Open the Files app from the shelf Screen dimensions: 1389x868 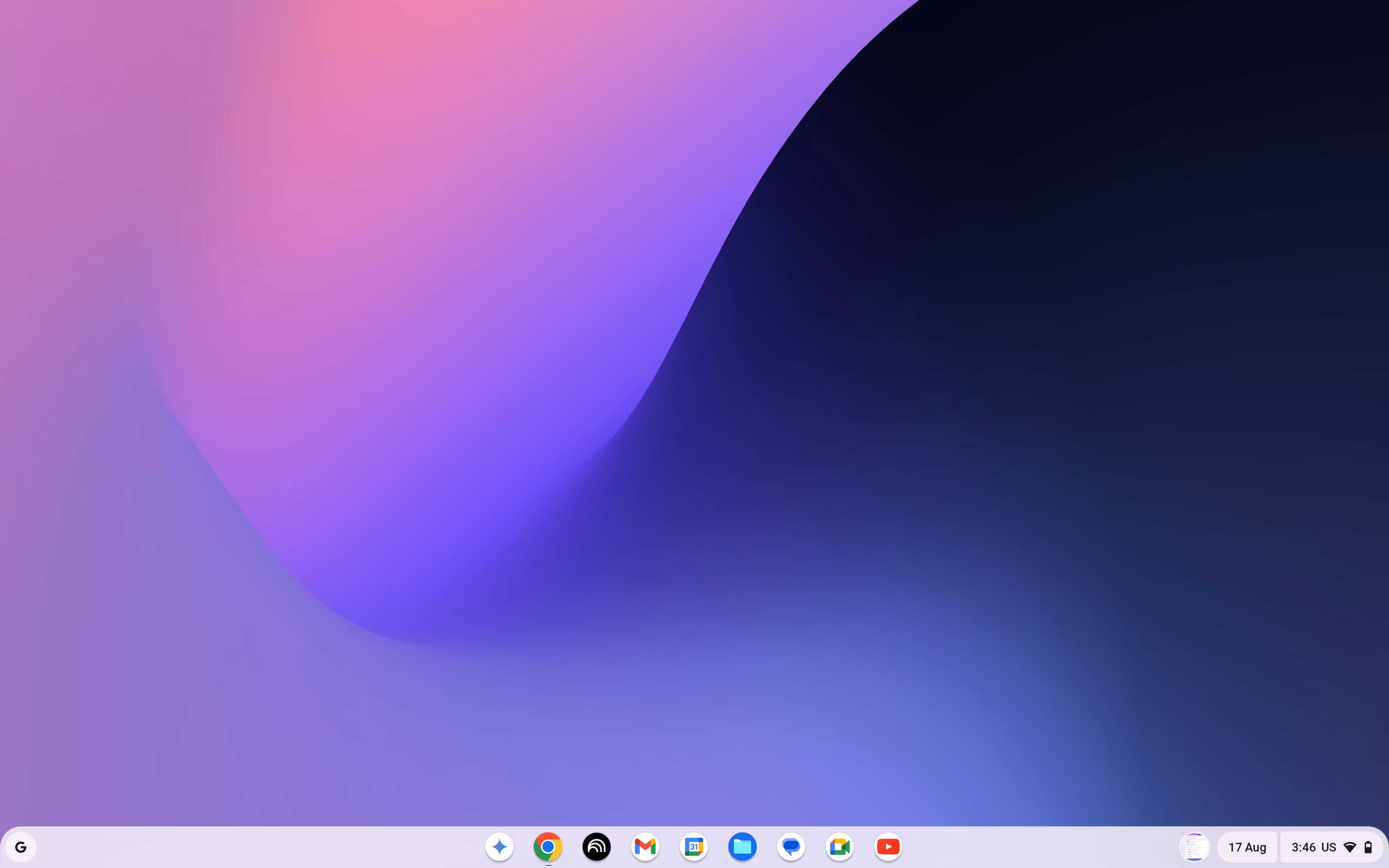click(742, 847)
